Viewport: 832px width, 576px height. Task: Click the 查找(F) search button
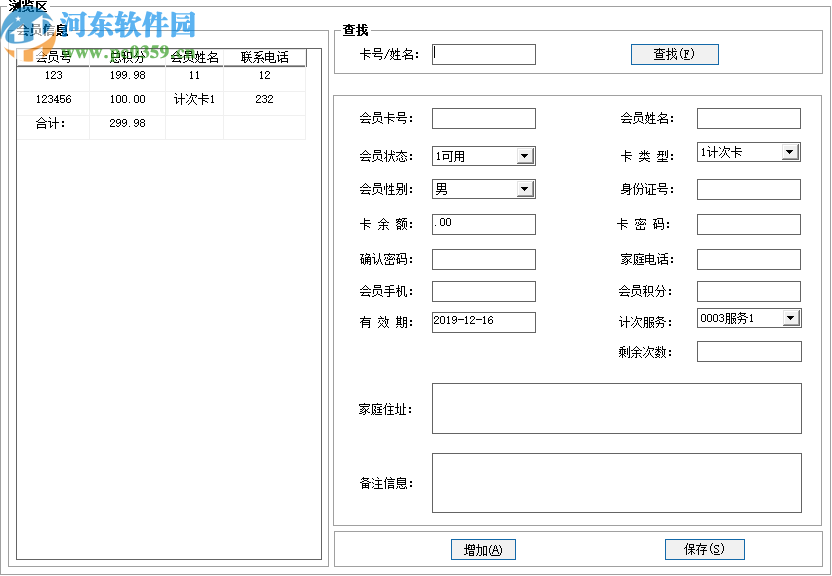pyautogui.click(x=674, y=54)
